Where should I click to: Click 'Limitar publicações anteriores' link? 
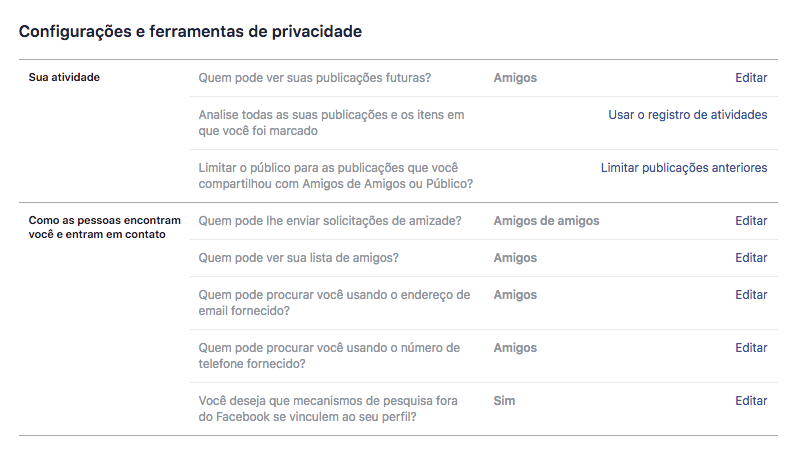point(684,168)
